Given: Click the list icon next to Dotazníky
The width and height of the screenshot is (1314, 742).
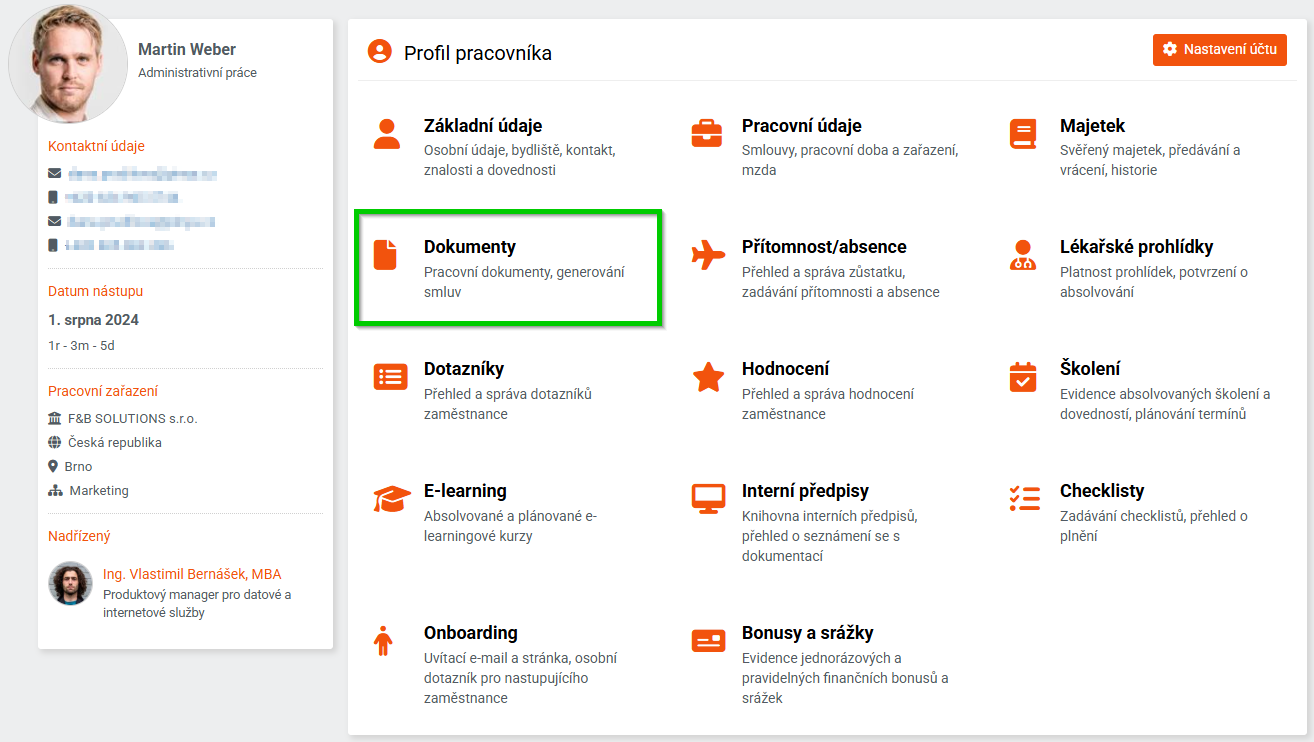Looking at the screenshot, I should pos(390,377).
